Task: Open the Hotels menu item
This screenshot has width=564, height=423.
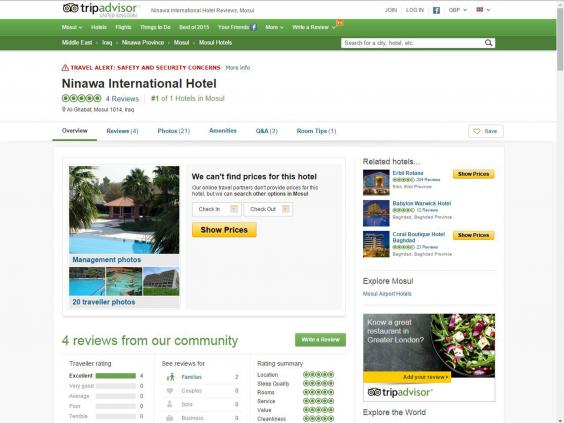Action: [99, 27]
